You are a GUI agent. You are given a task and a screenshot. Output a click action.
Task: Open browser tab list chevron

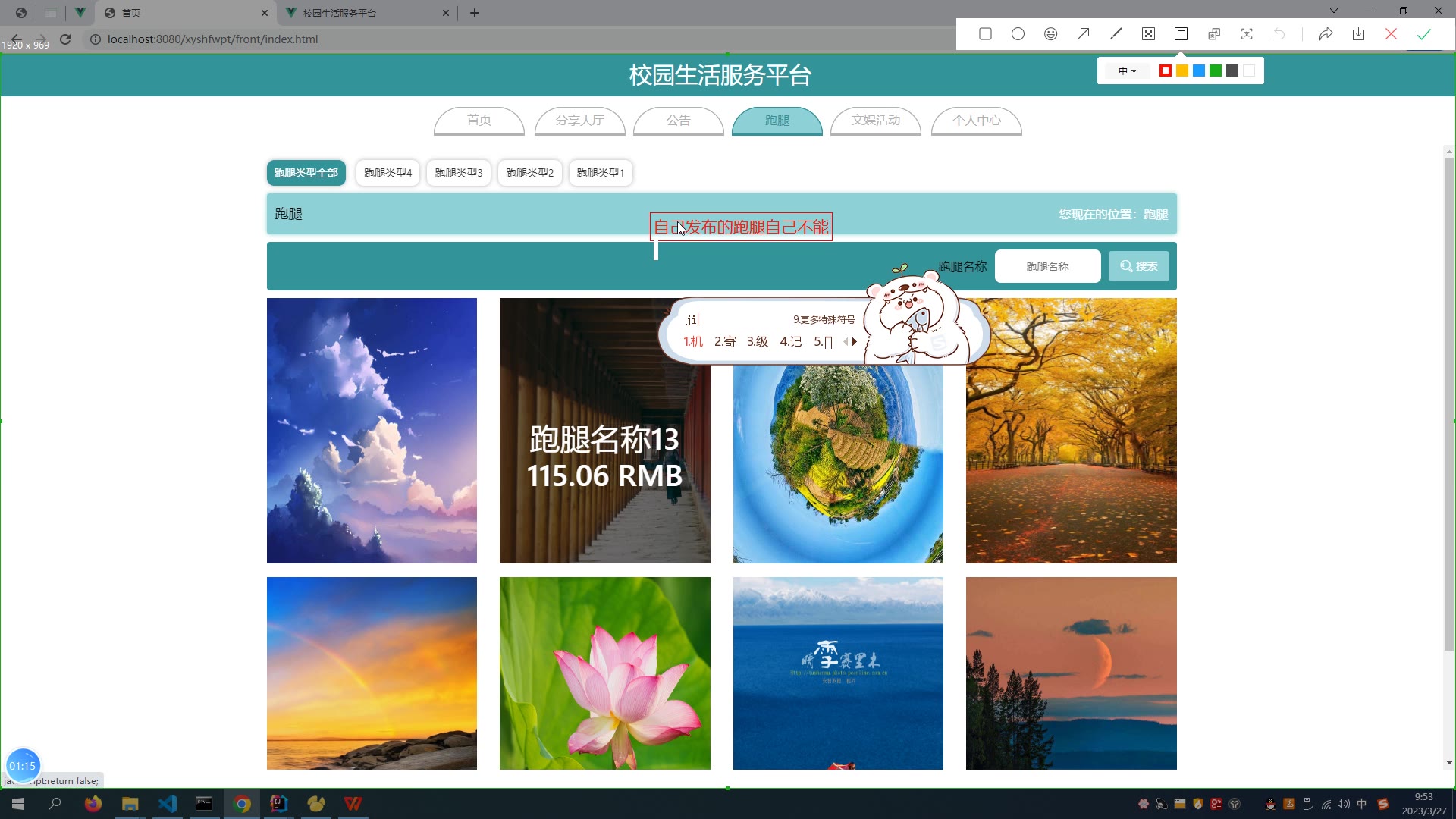[x=1334, y=11]
